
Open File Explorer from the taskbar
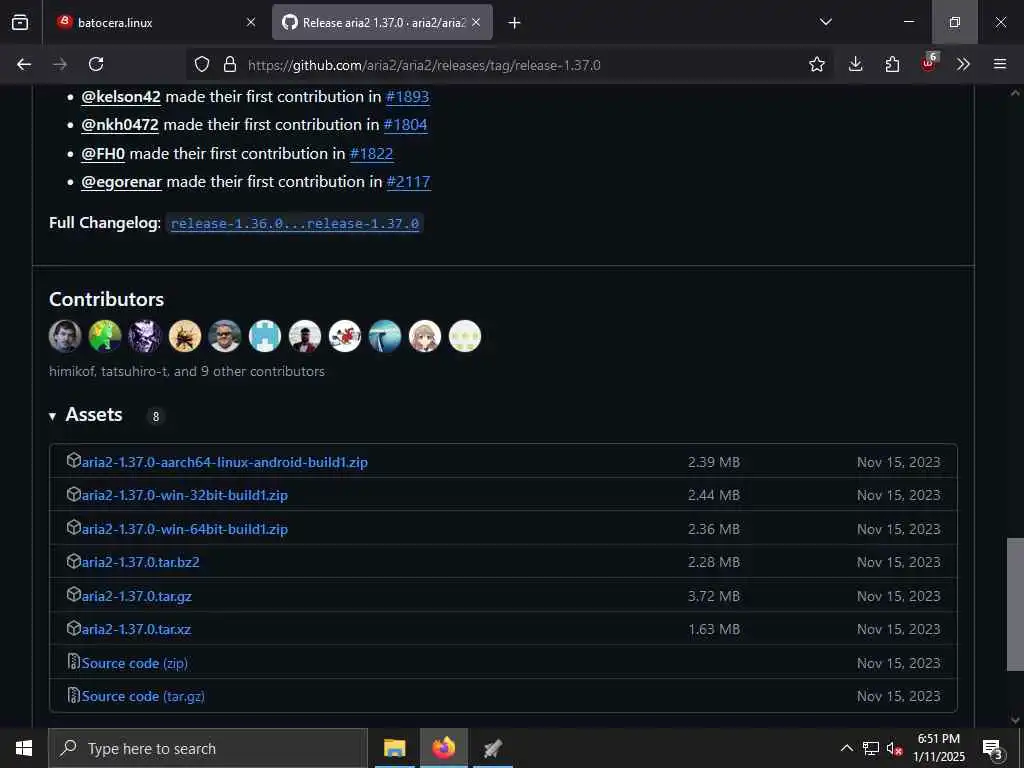394,748
